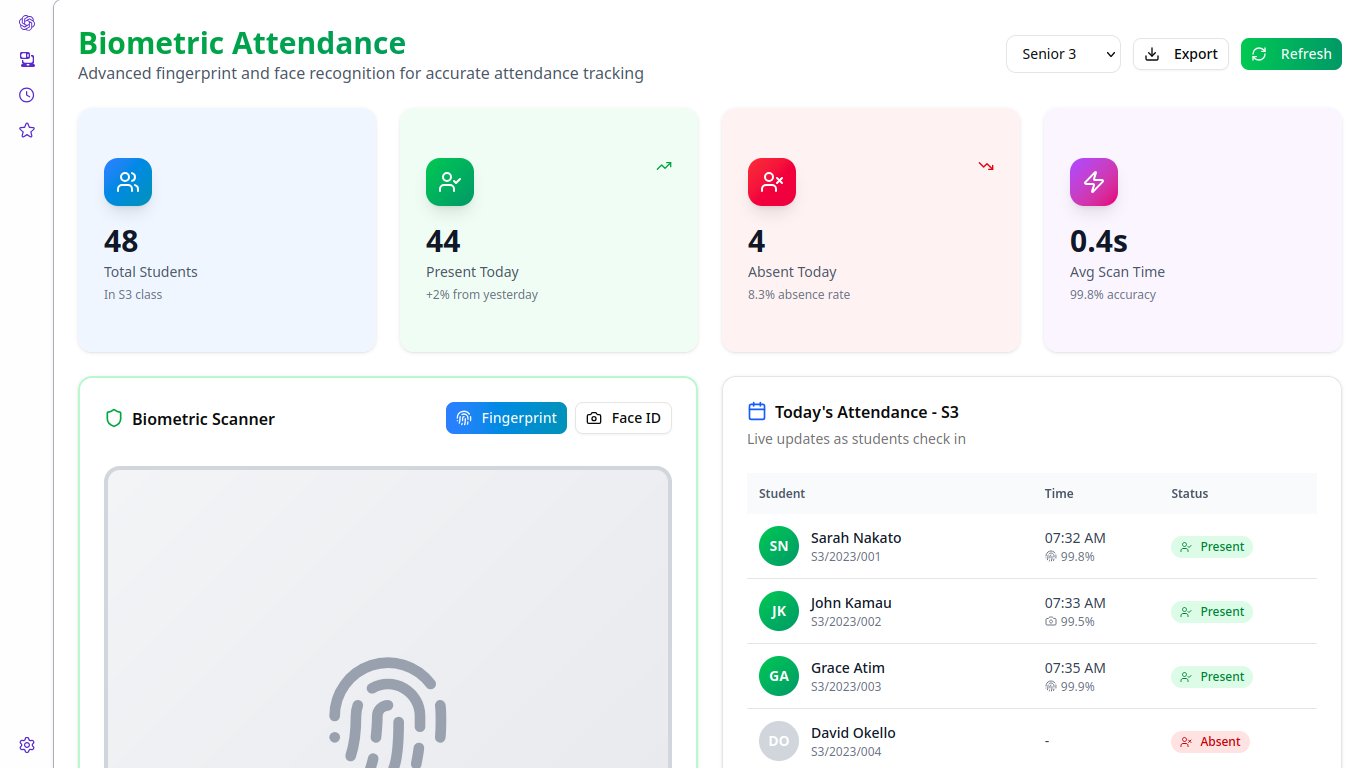Click Sarah Nakato's Present status badge
The image size is (1366, 768).
1212,547
